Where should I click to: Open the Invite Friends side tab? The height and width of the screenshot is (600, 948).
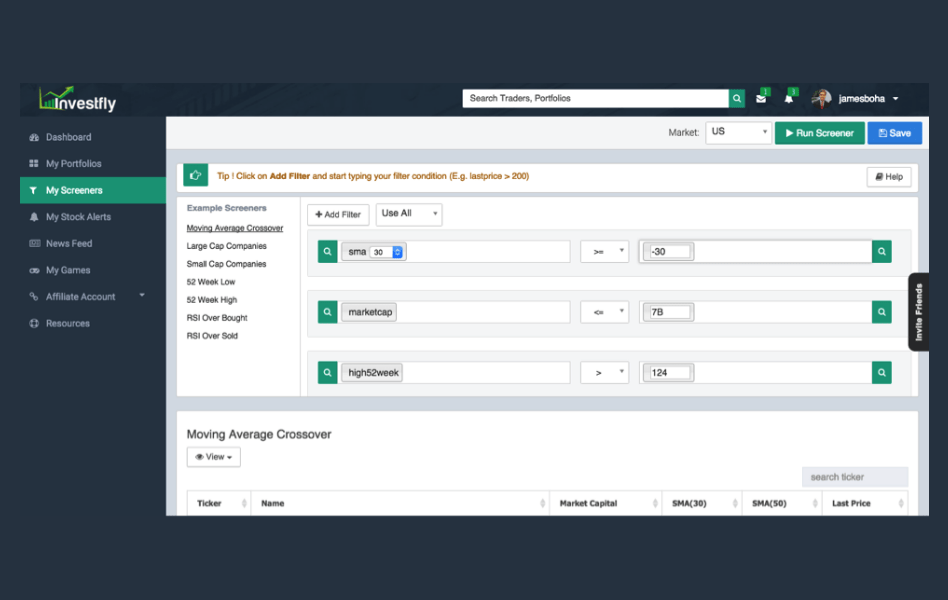tap(918, 312)
